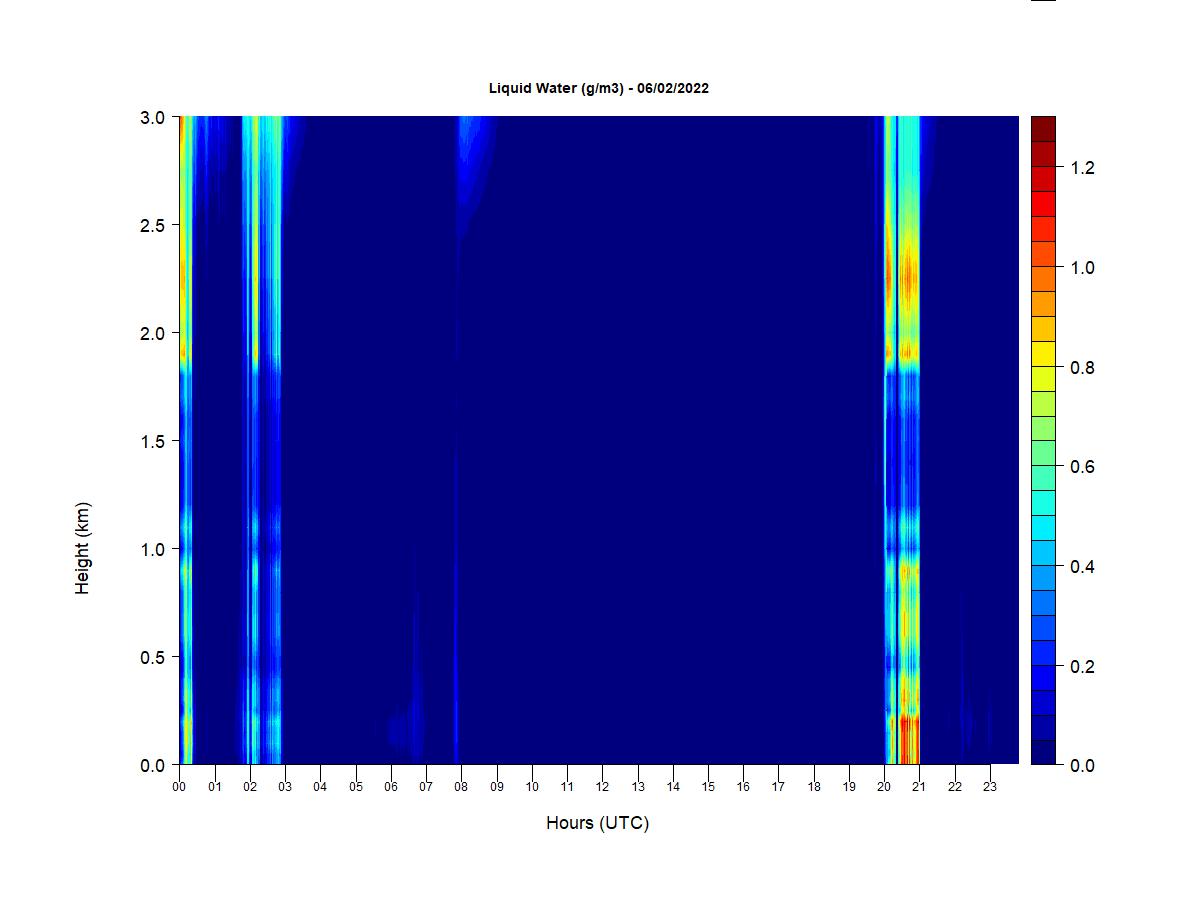Click the 0.5 height axis tick label
1200x900 pixels.
click(153, 657)
